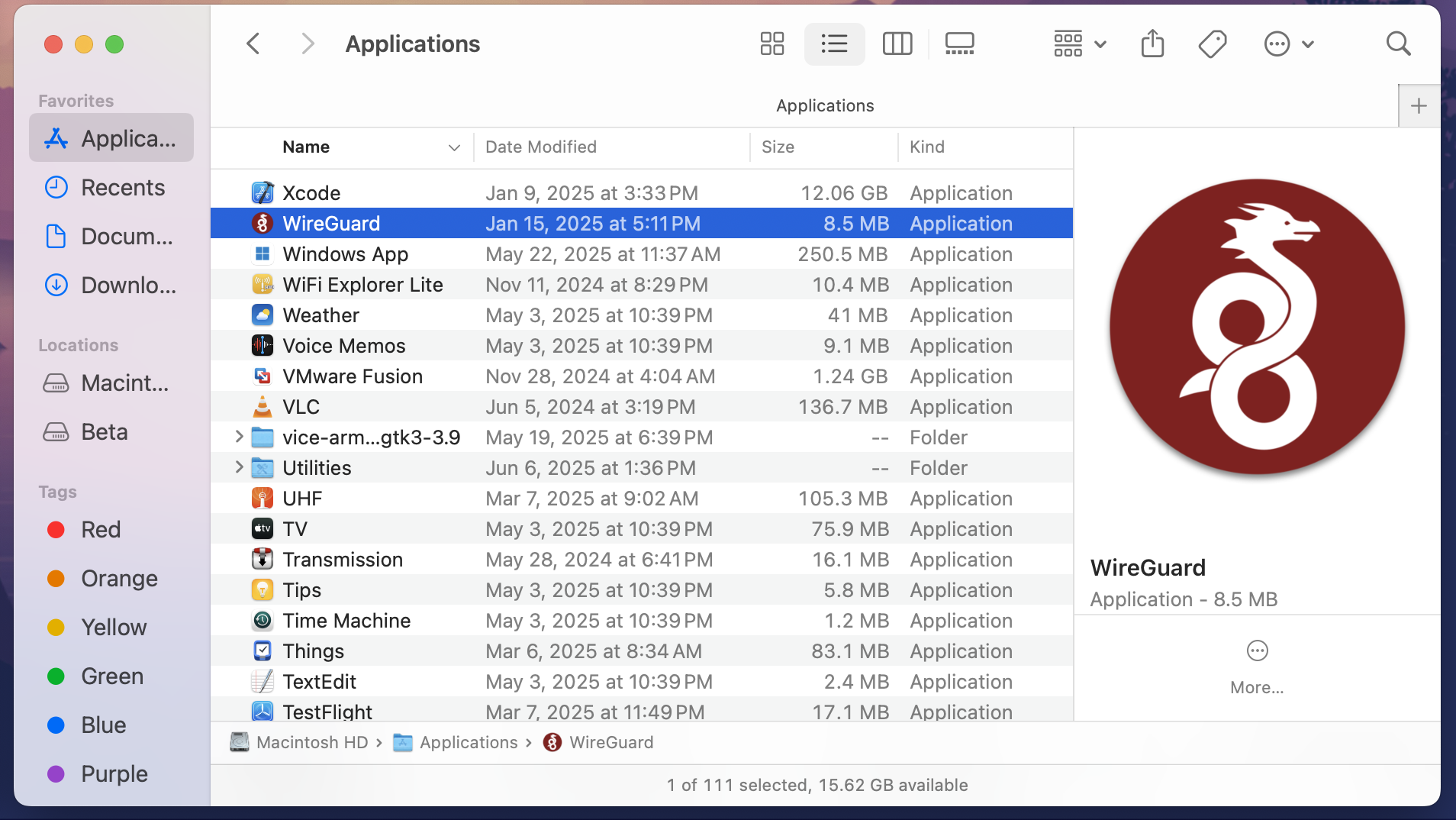Add a new tab with plus button
Viewport: 1456px width, 820px height.
[1419, 105]
